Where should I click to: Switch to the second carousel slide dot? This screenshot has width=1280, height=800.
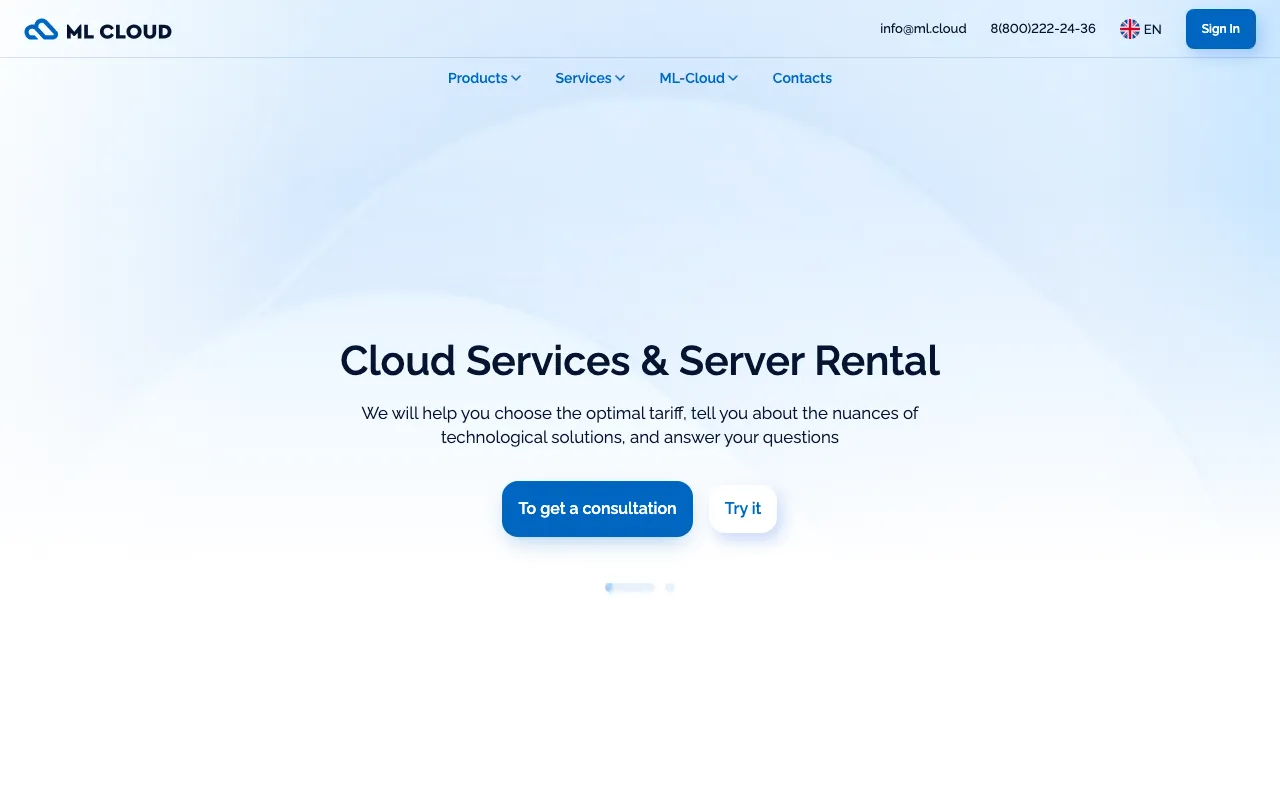point(670,588)
